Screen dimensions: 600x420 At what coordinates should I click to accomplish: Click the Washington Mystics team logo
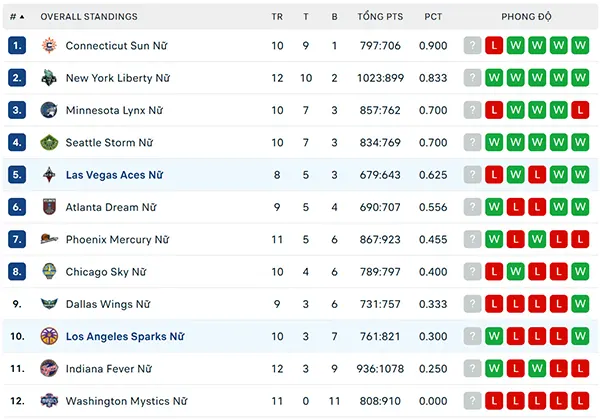pos(49,401)
